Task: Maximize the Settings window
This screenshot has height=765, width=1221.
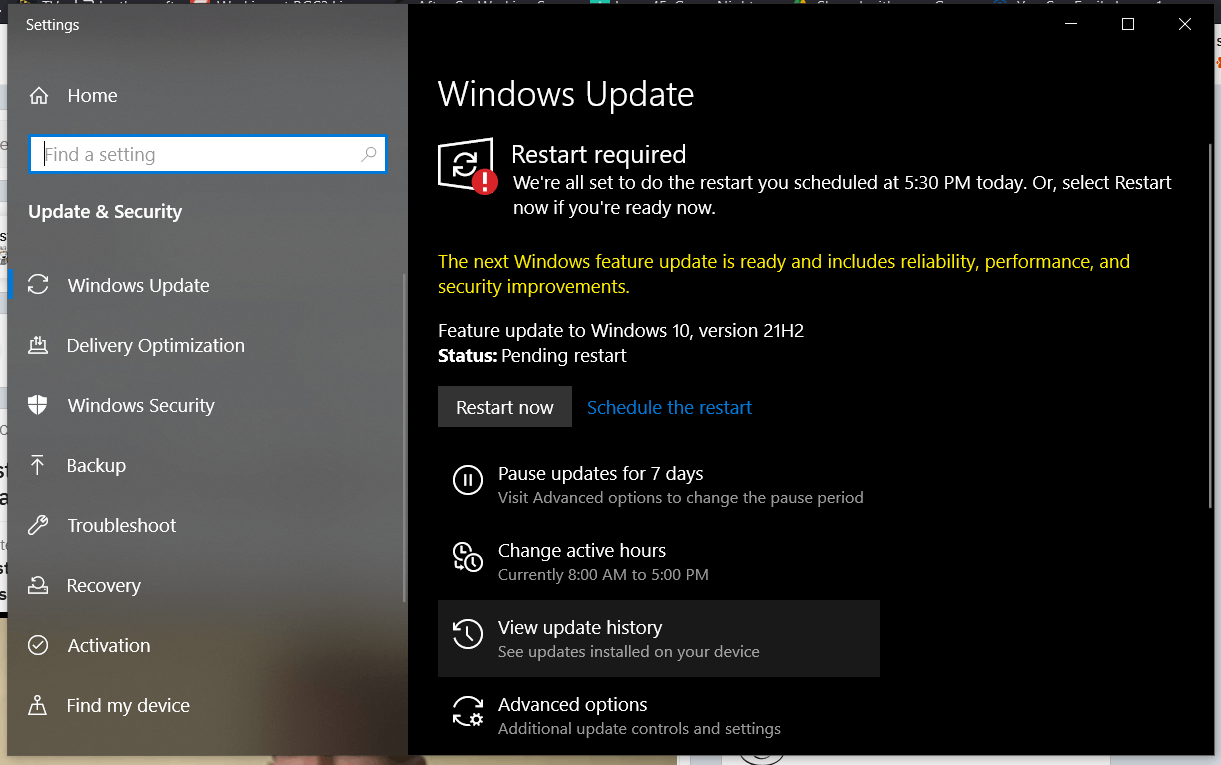Action: tap(1128, 25)
